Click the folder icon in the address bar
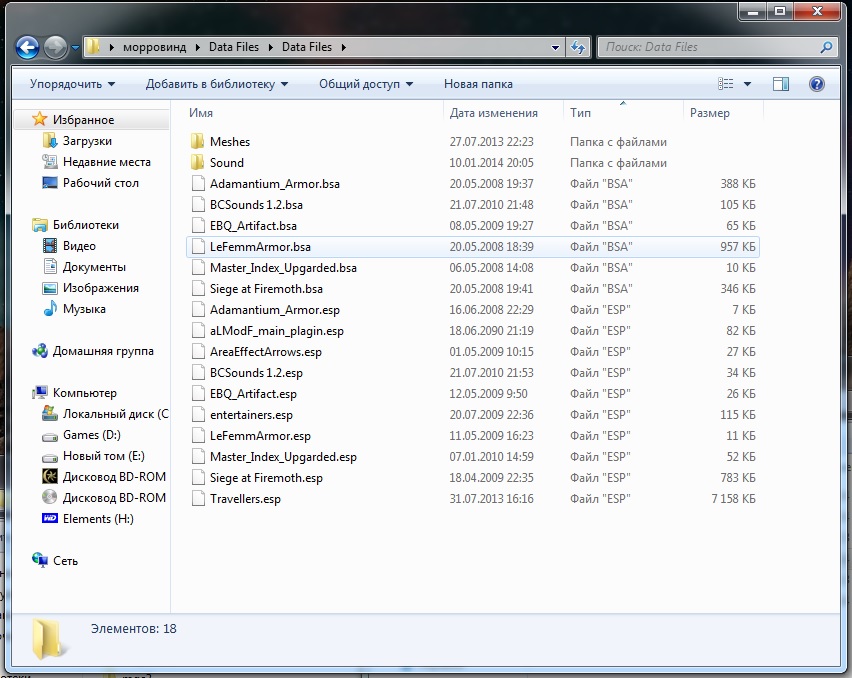The image size is (852, 678). [x=93, y=47]
